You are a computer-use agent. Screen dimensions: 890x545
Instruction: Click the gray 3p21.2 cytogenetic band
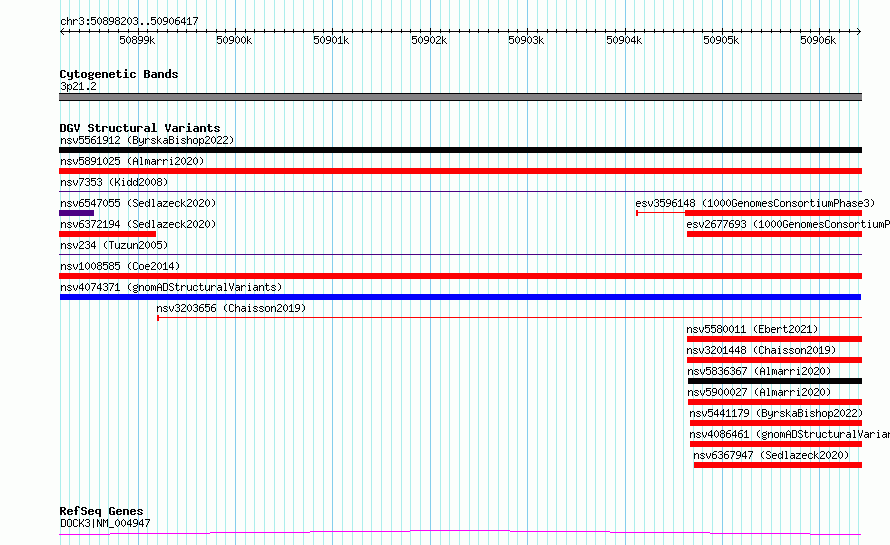[x=460, y=97]
